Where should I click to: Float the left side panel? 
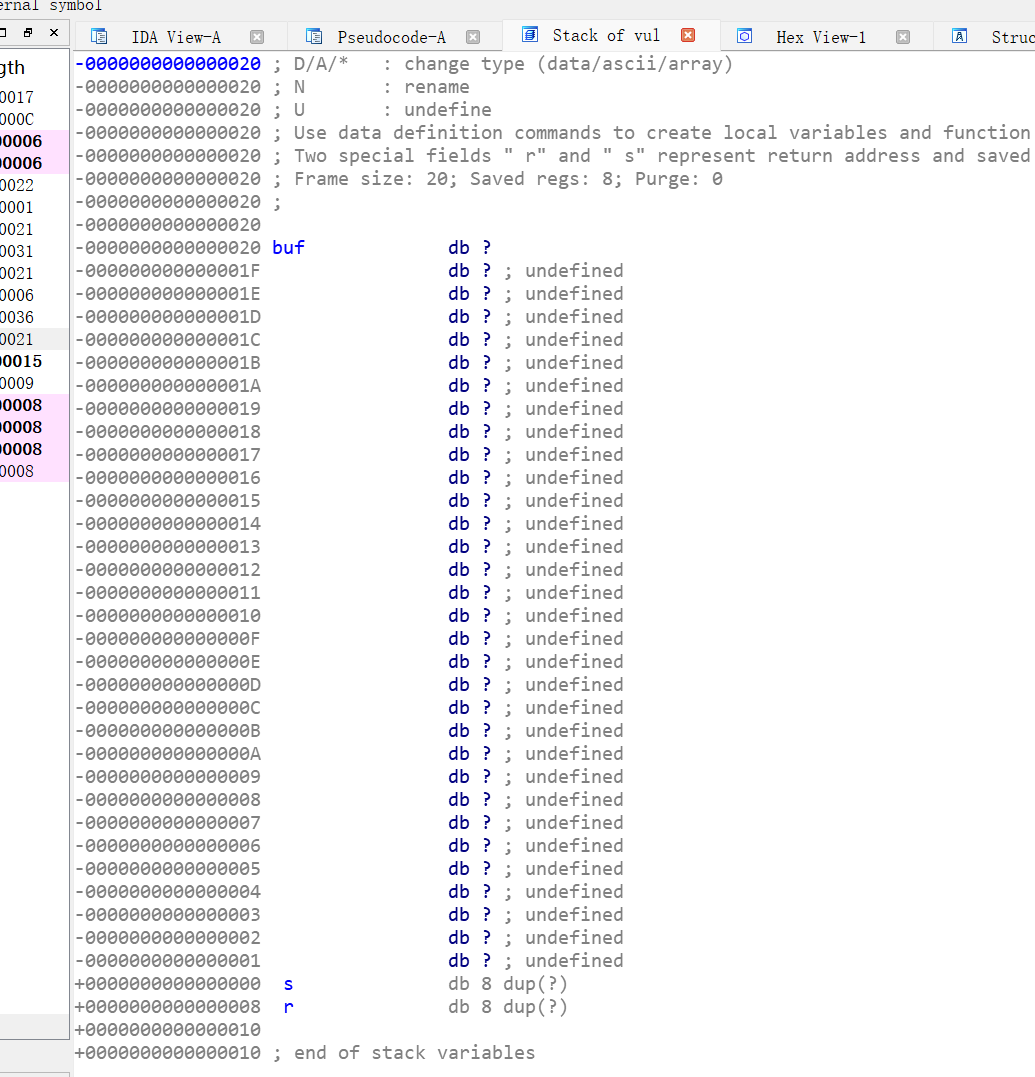(28, 33)
